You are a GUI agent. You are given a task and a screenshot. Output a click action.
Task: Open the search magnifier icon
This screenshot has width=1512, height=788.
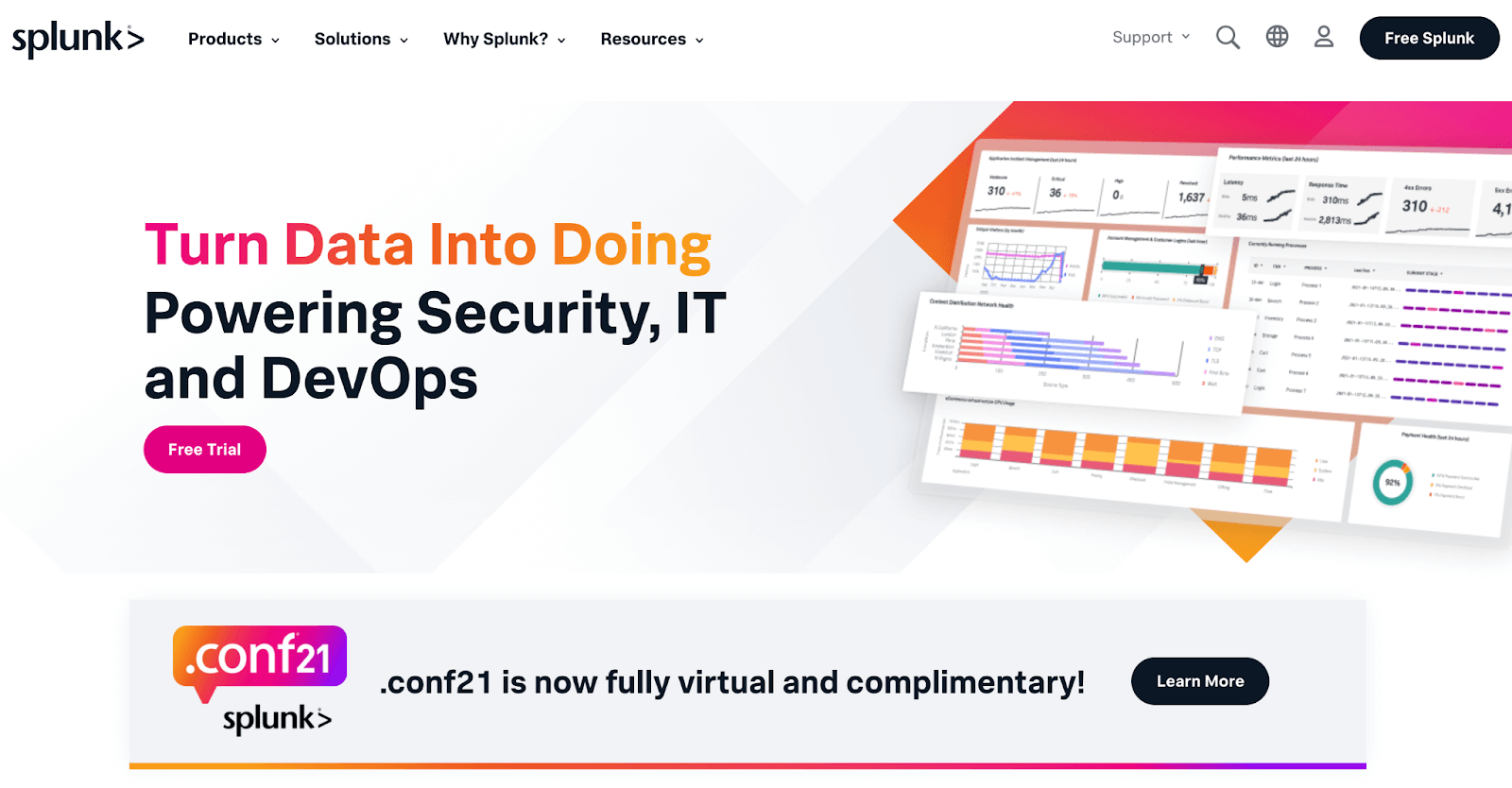click(1228, 38)
